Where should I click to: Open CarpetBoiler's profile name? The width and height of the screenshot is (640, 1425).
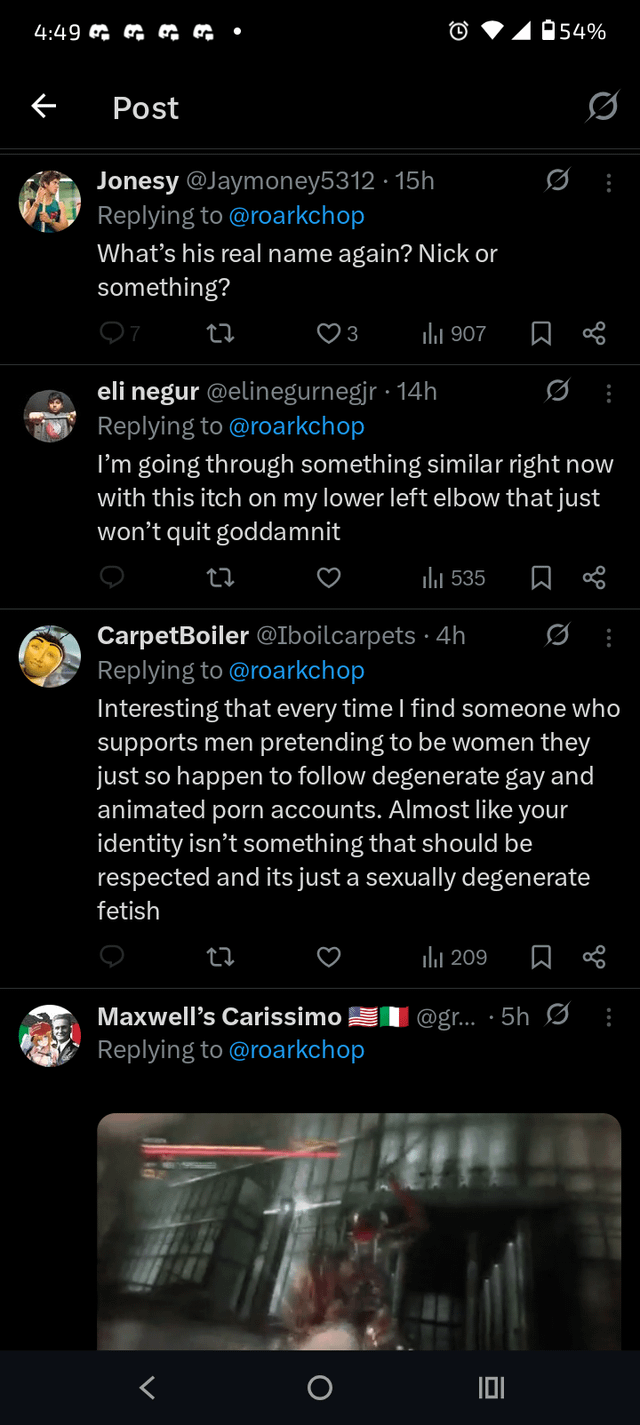tap(173, 636)
